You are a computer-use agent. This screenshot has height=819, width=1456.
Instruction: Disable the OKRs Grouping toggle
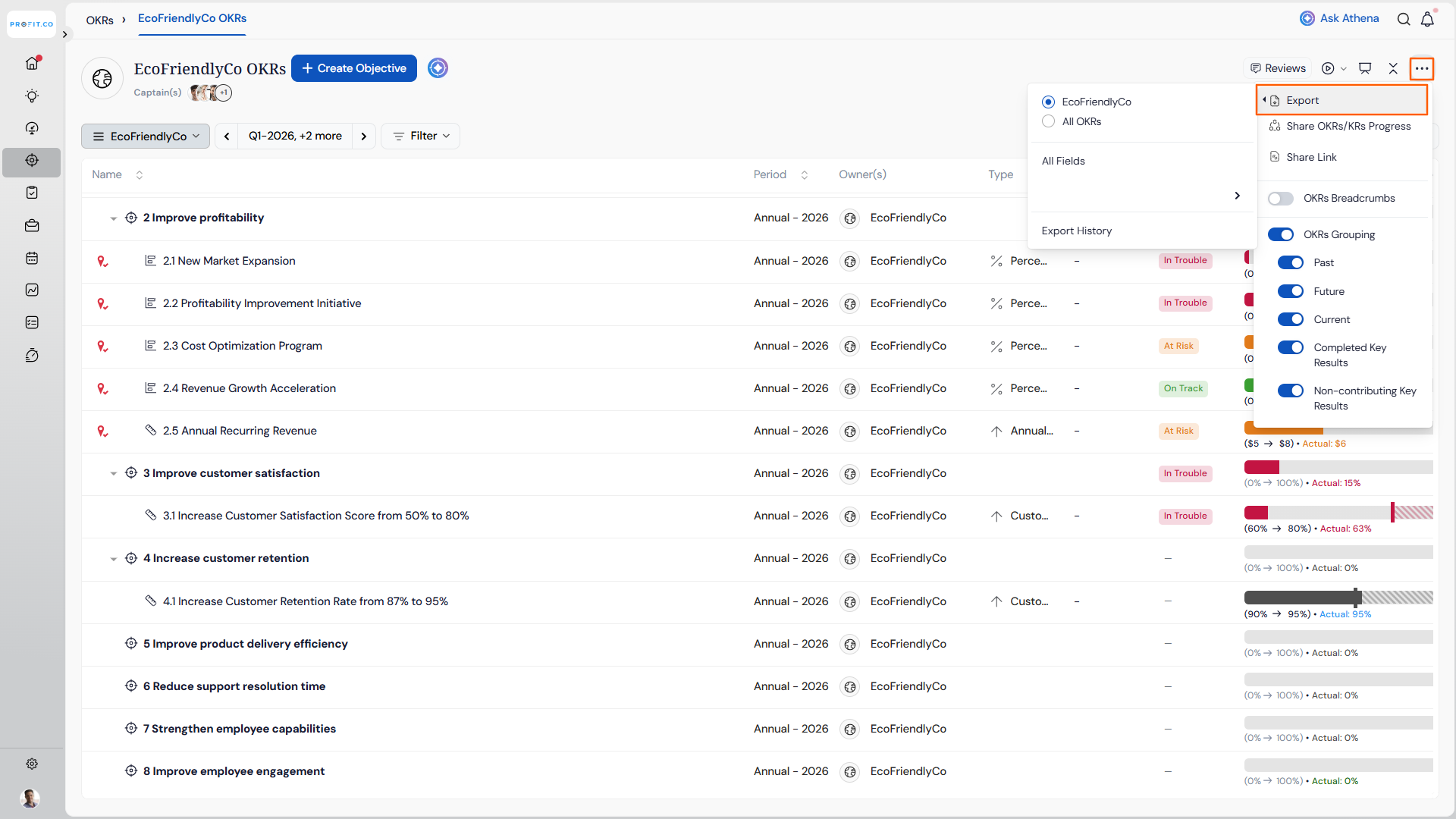[x=1280, y=234]
